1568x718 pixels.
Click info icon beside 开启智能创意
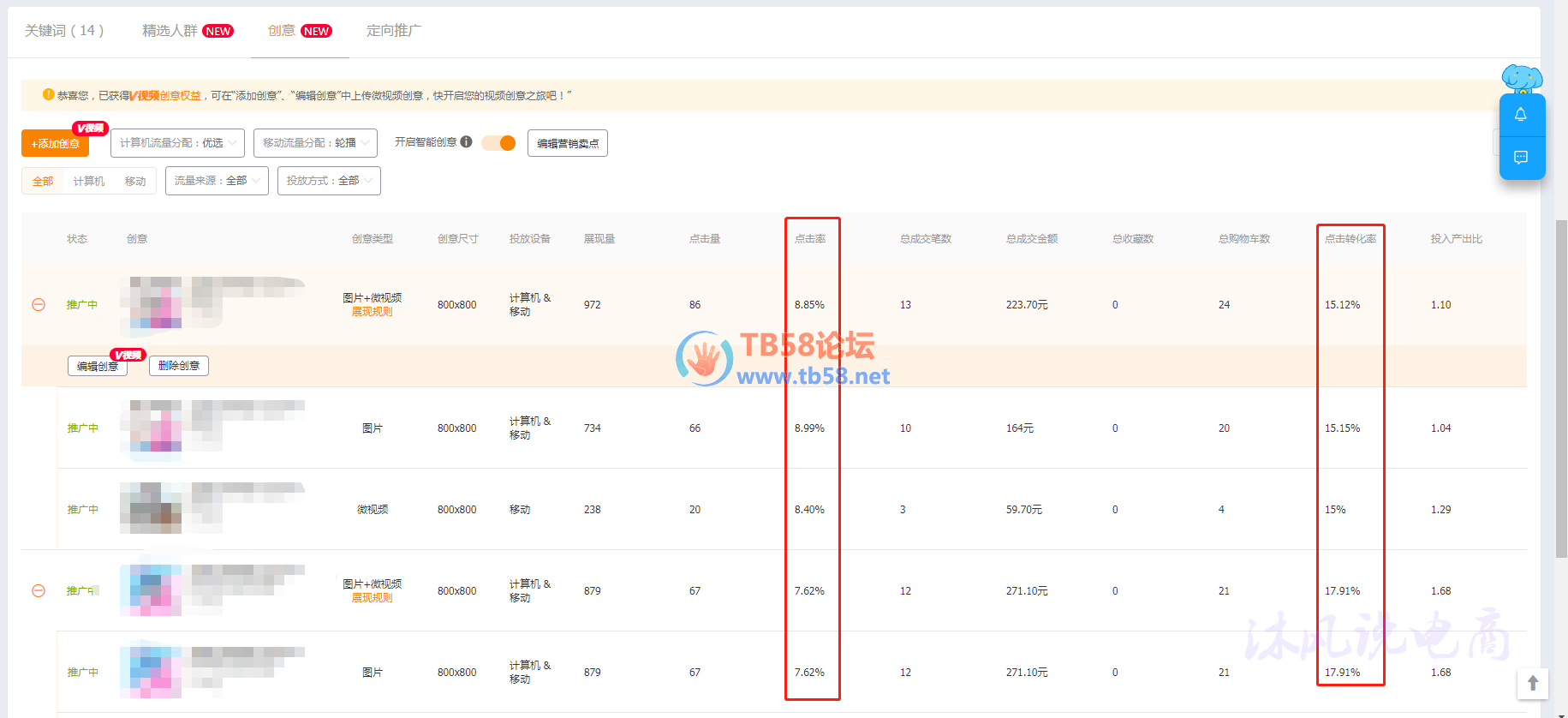pos(466,142)
